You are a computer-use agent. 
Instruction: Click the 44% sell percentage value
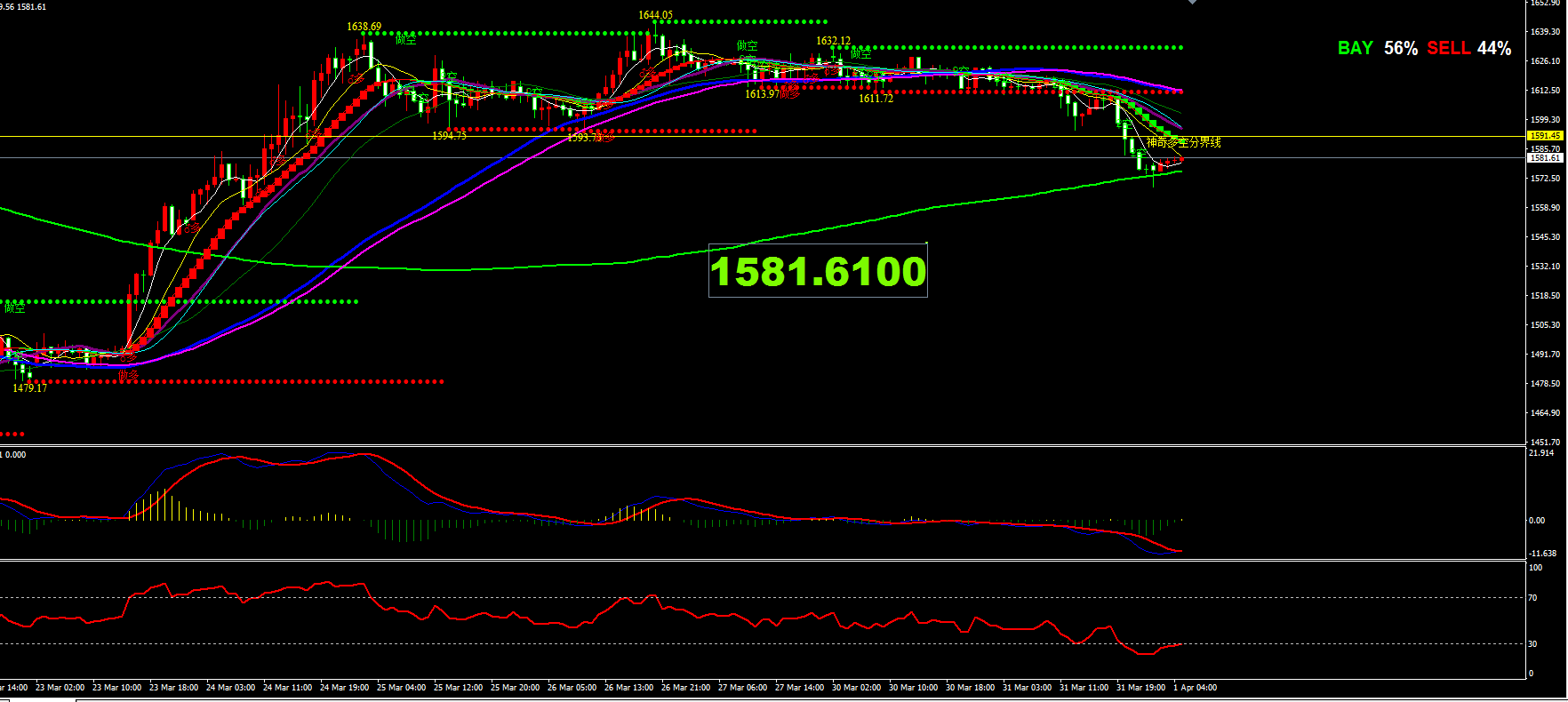coord(1494,48)
